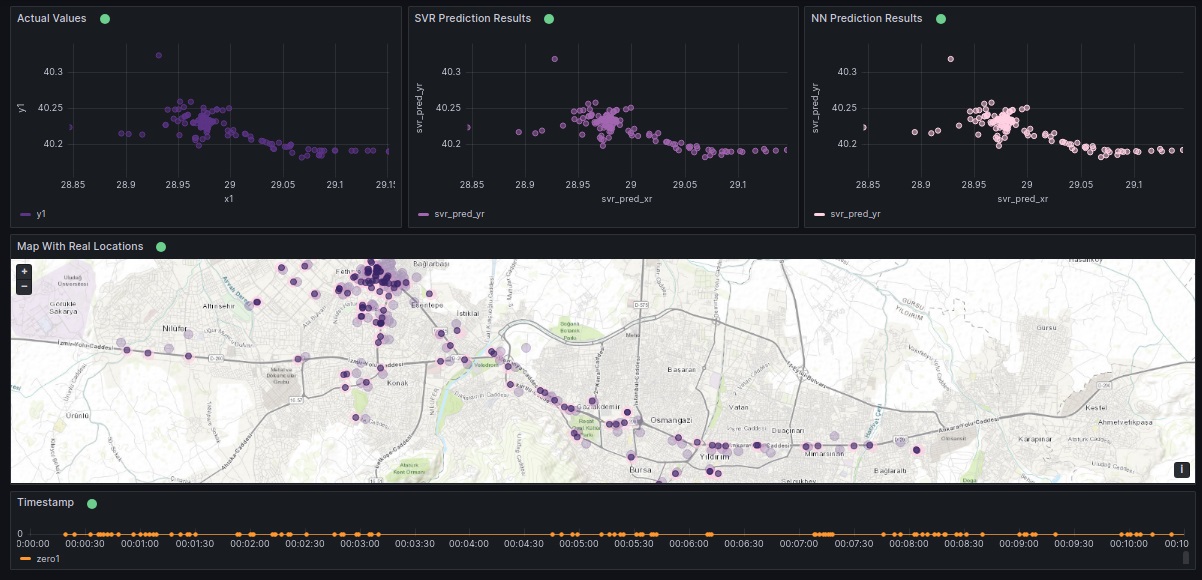Click the 00:05:00 tick on Timestamp axis
The image size is (1202, 580).
[x=578, y=544]
